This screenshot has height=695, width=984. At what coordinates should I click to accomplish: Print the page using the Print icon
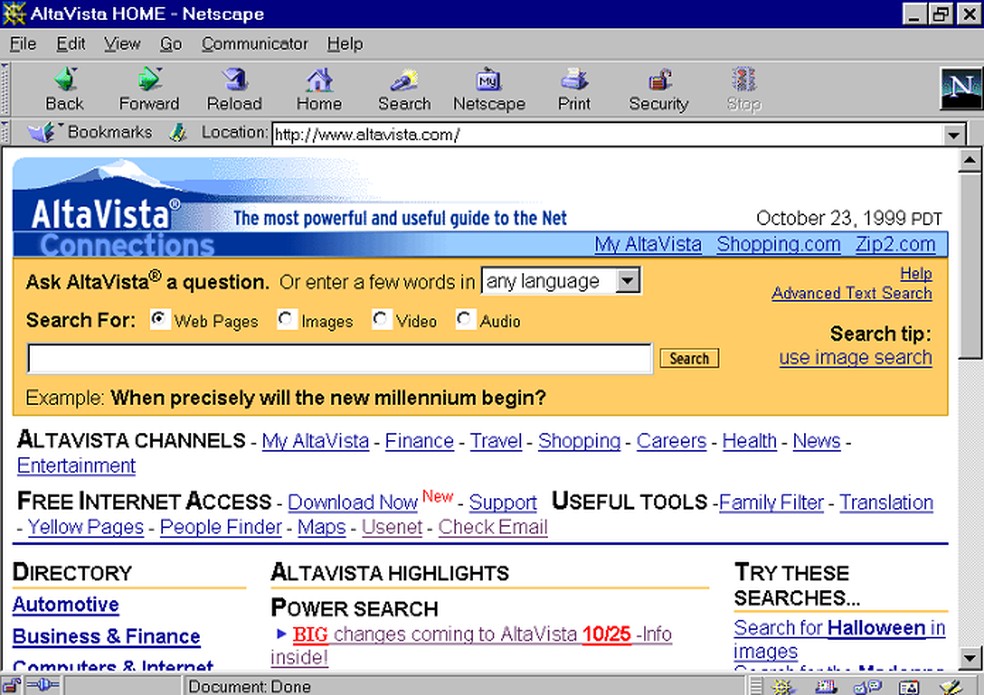(573, 88)
